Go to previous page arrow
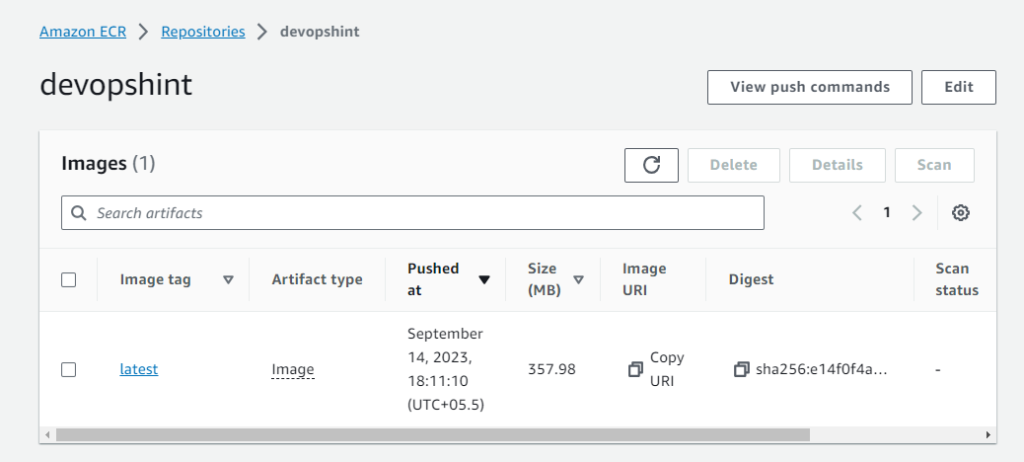The height and width of the screenshot is (462, 1024). (857, 212)
